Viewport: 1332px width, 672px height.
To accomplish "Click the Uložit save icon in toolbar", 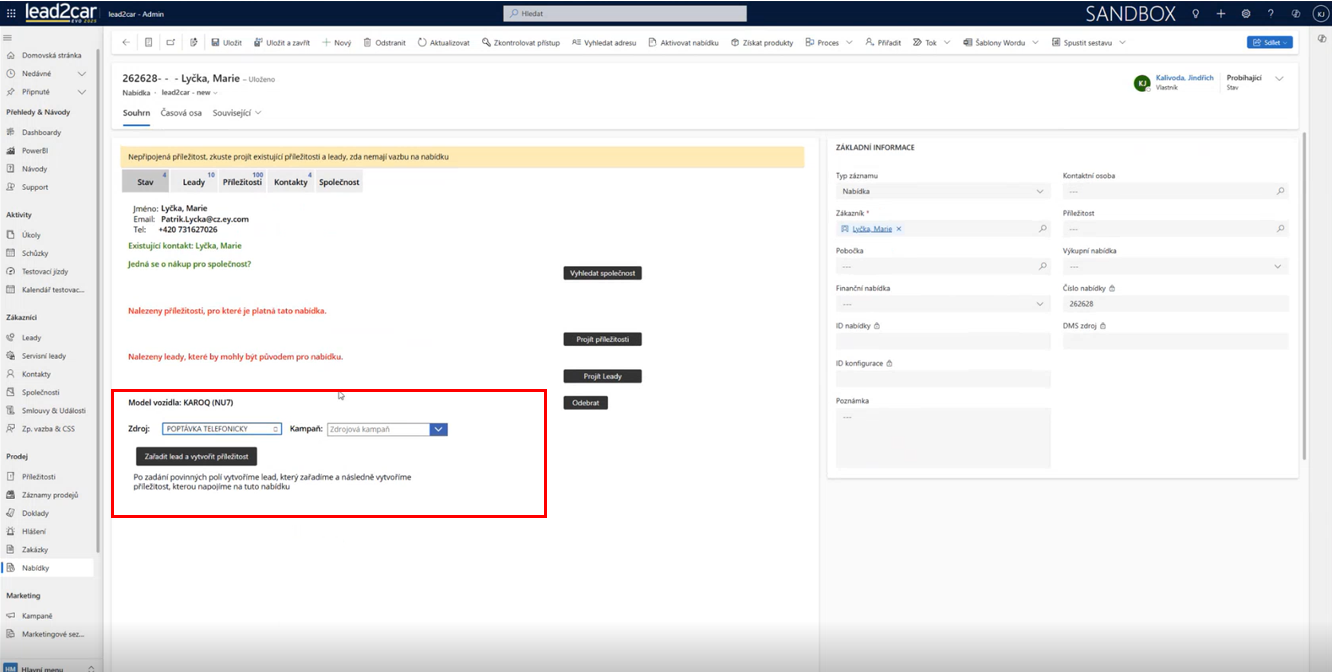I will pos(215,43).
